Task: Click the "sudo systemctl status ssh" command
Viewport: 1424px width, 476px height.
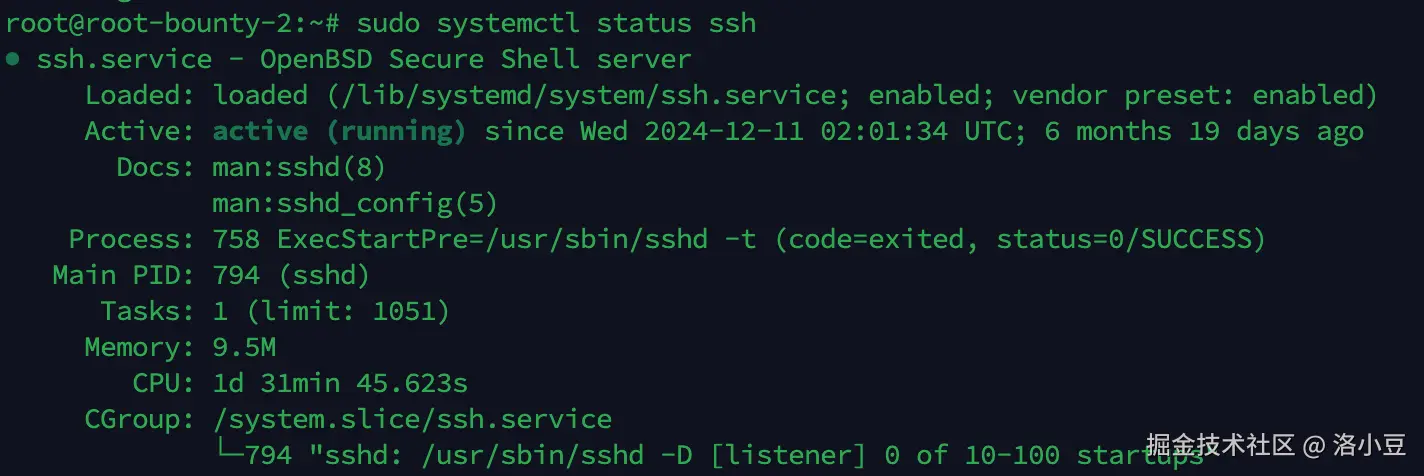Action: pyautogui.click(x=556, y=23)
